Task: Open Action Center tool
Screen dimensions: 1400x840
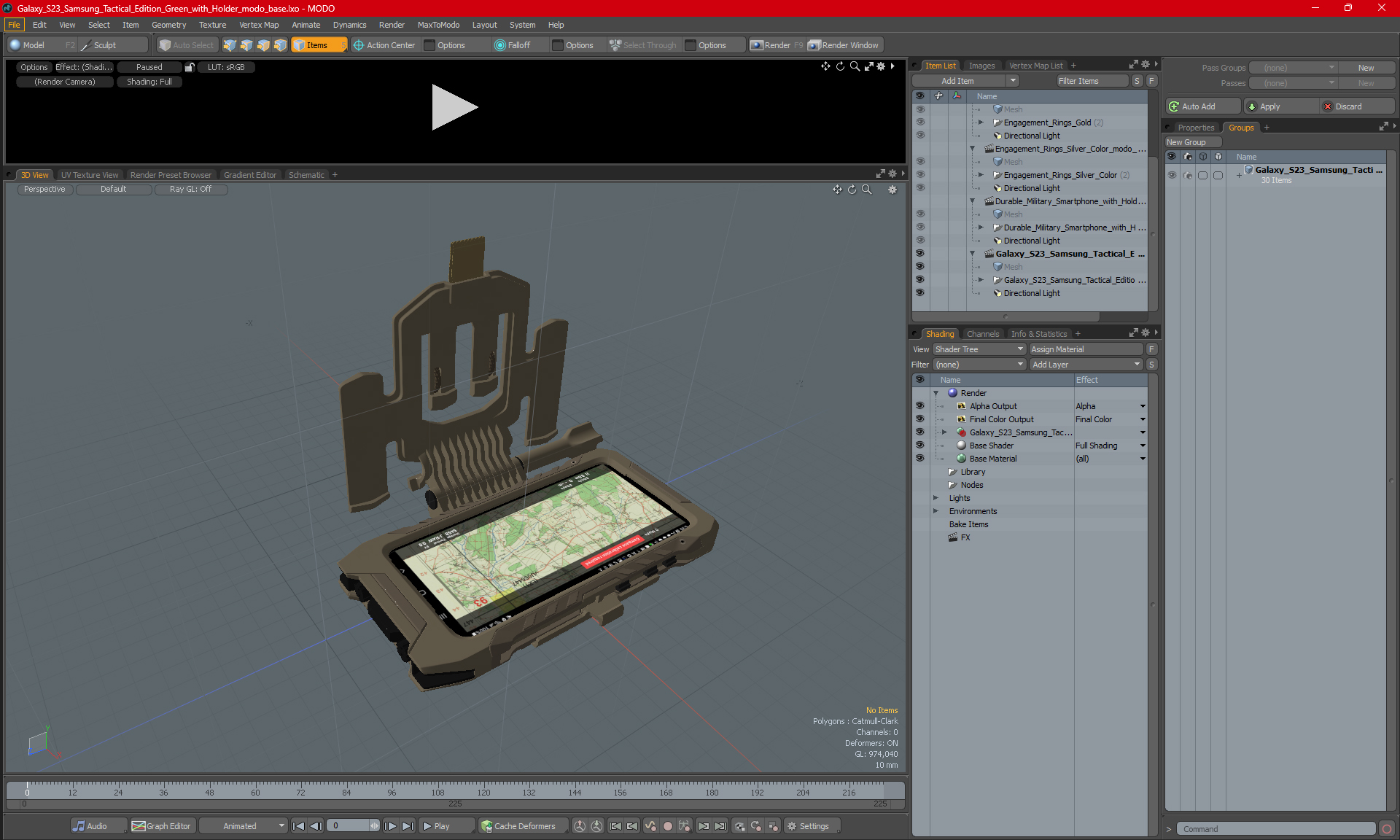Action: pyautogui.click(x=384, y=45)
